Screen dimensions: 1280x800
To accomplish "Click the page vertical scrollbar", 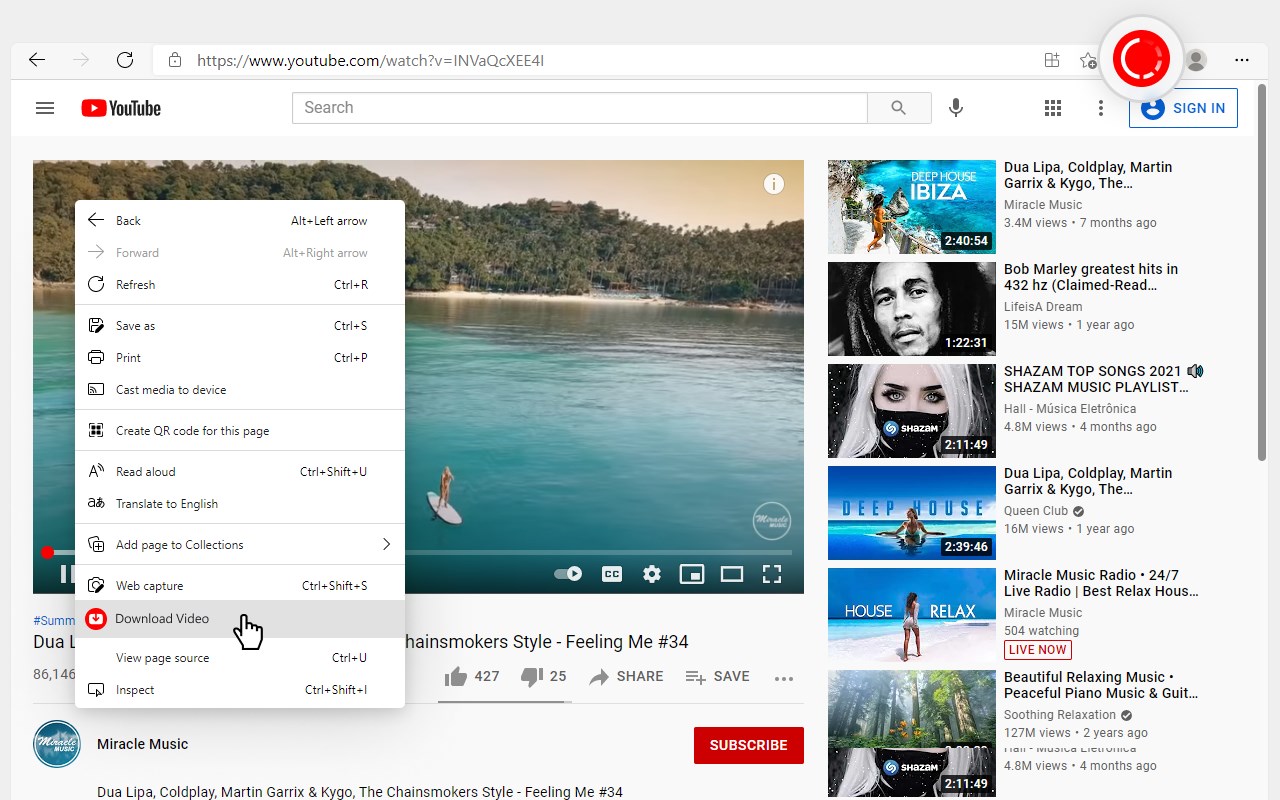I will [x=1262, y=270].
